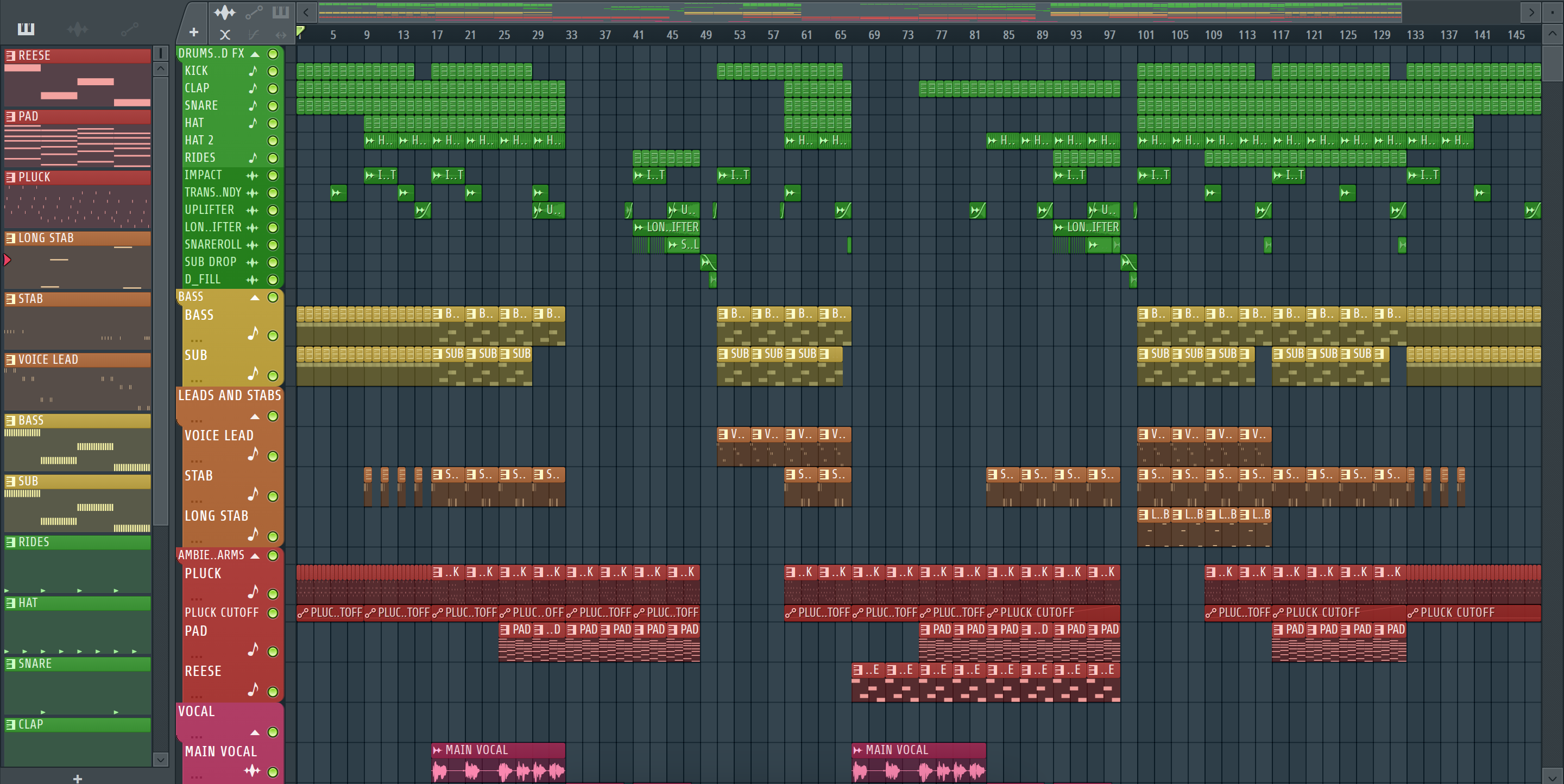This screenshot has width=1564, height=784.
Task: Collapse the BASS track group
Action: tap(256, 298)
